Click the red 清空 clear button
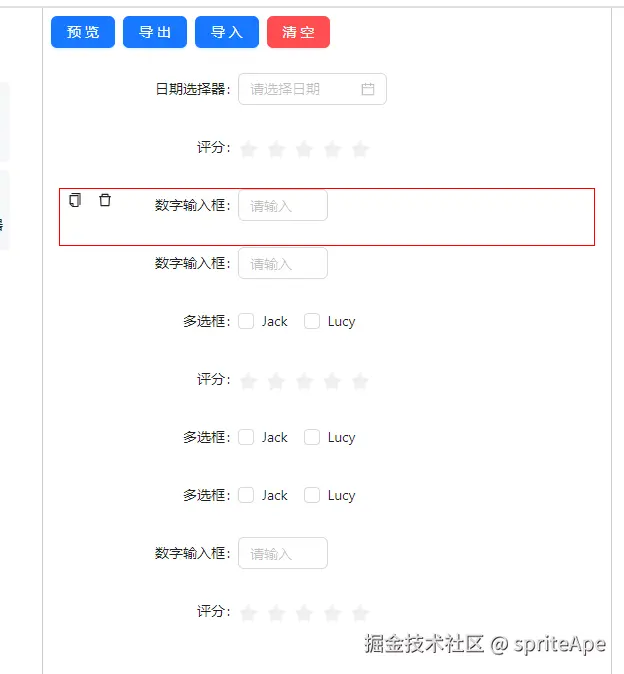This screenshot has width=624, height=674. coord(298,32)
